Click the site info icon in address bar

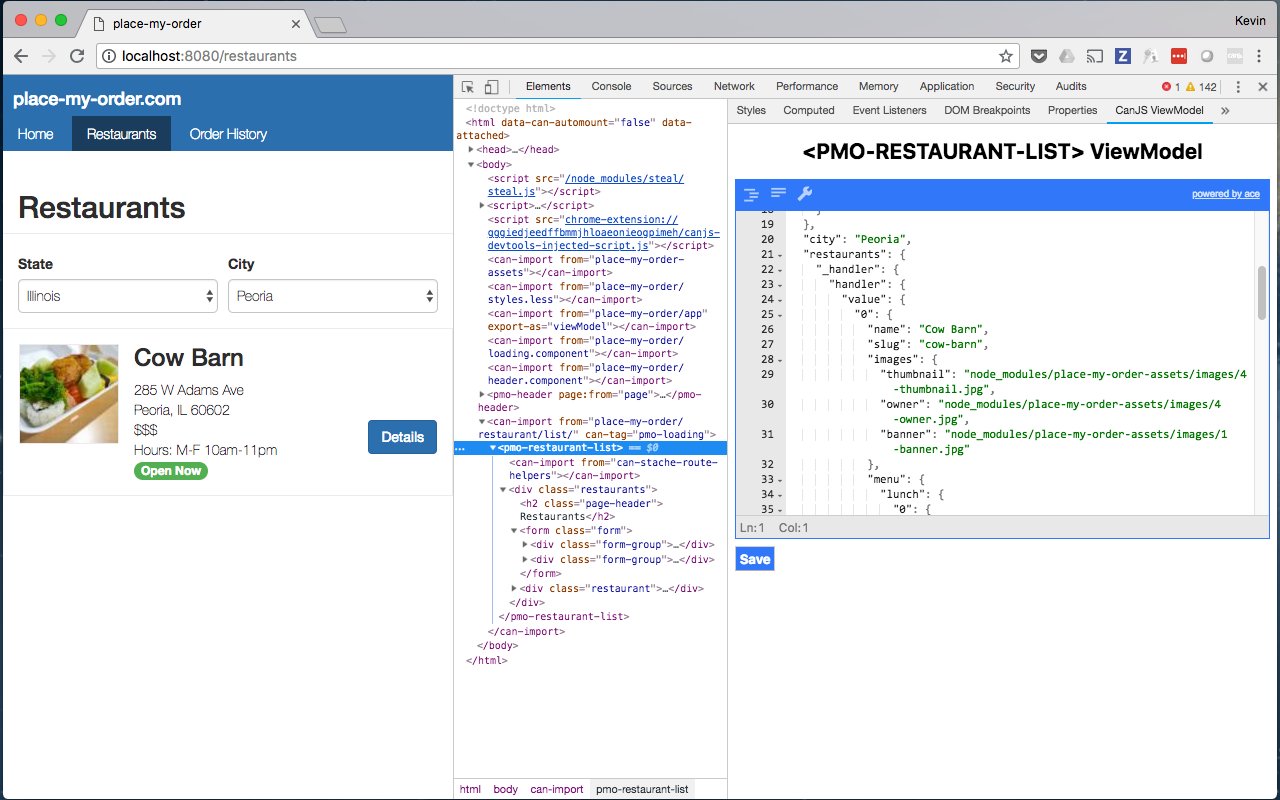[110, 56]
